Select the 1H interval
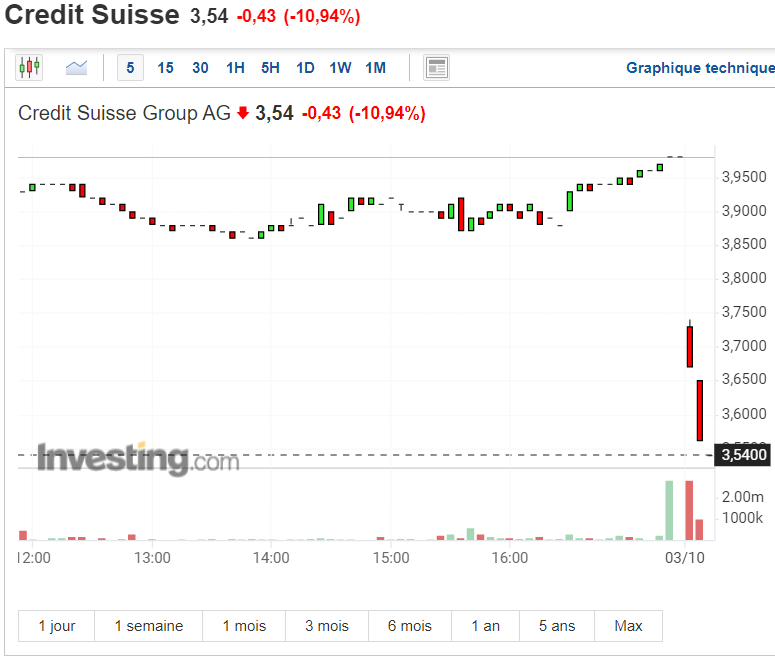Viewport: 775px width, 659px height. click(x=235, y=67)
